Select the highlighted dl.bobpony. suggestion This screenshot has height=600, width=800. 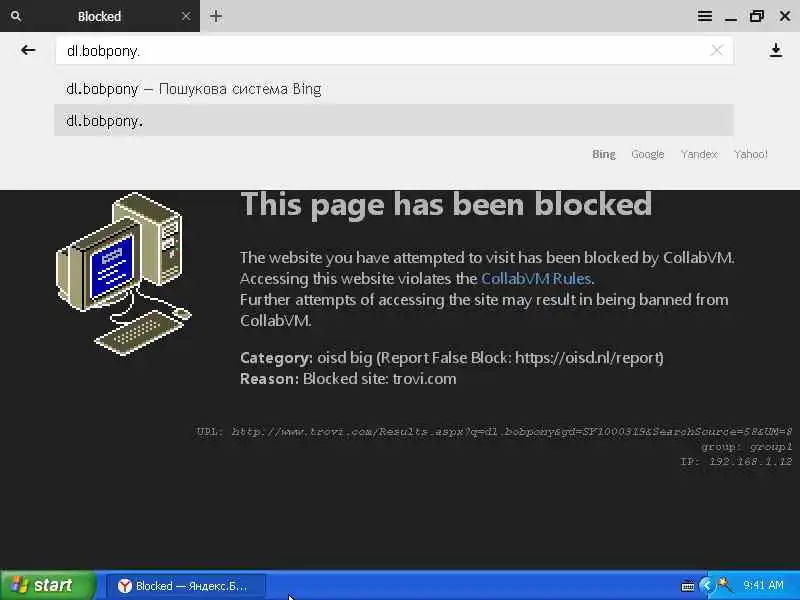(x=394, y=120)
